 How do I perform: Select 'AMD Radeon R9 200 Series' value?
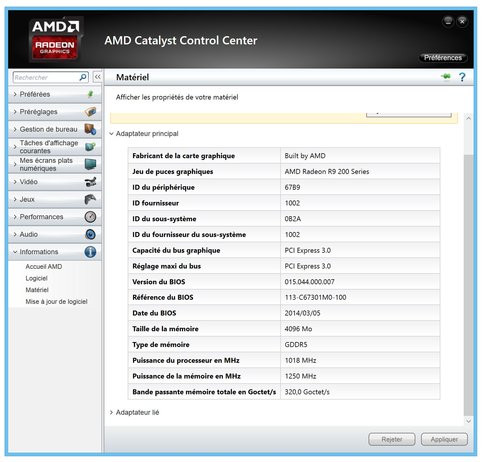coord(327,171)
